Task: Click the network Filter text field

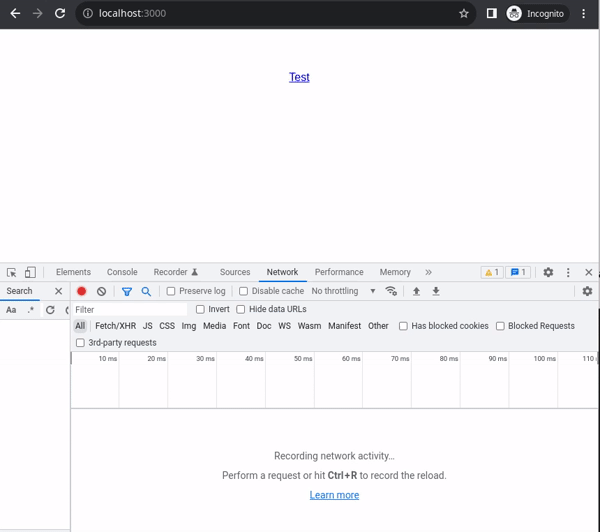Action: [x=130, y=309]
